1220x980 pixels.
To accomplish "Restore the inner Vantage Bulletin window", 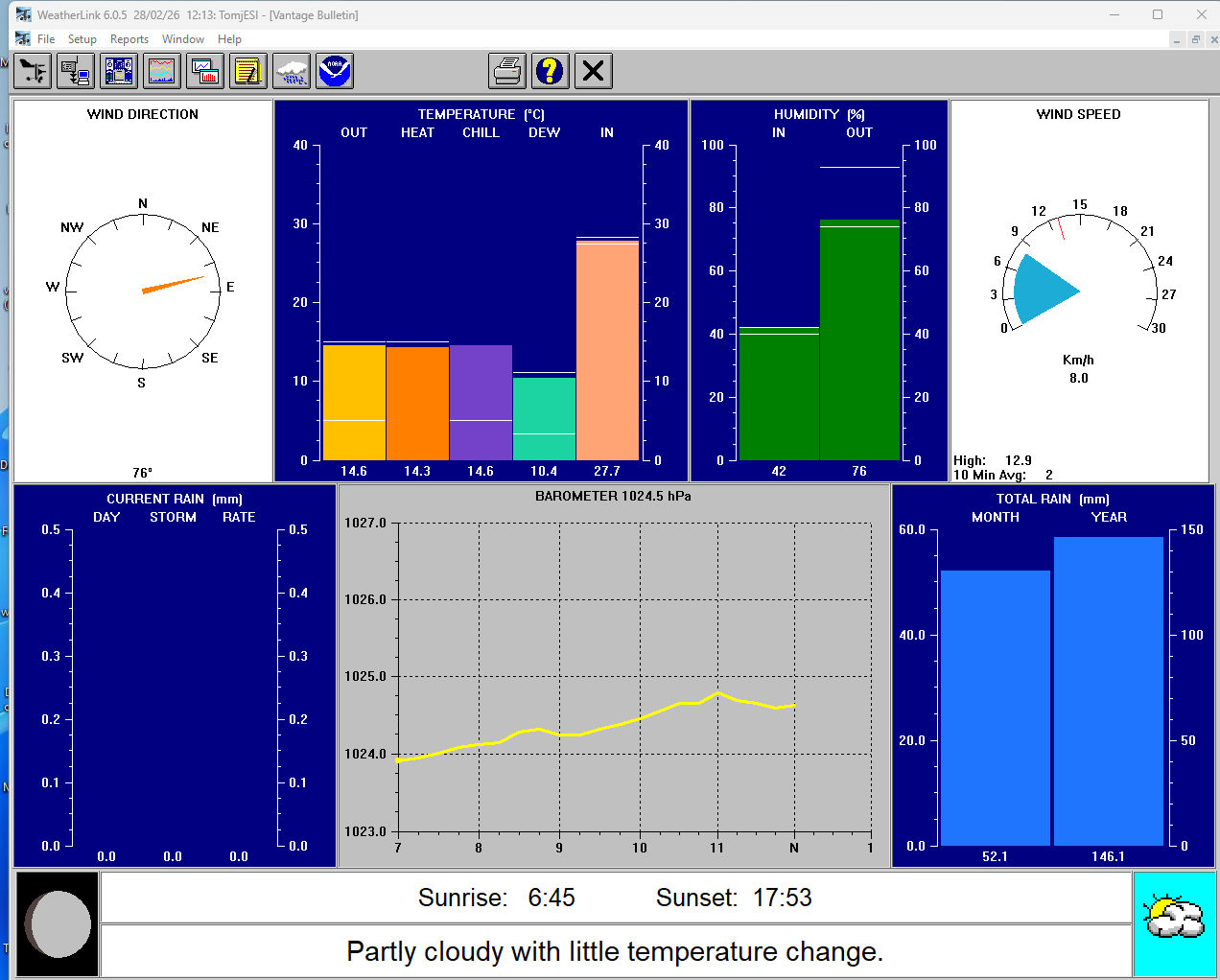I will [x=1195, y=39].
